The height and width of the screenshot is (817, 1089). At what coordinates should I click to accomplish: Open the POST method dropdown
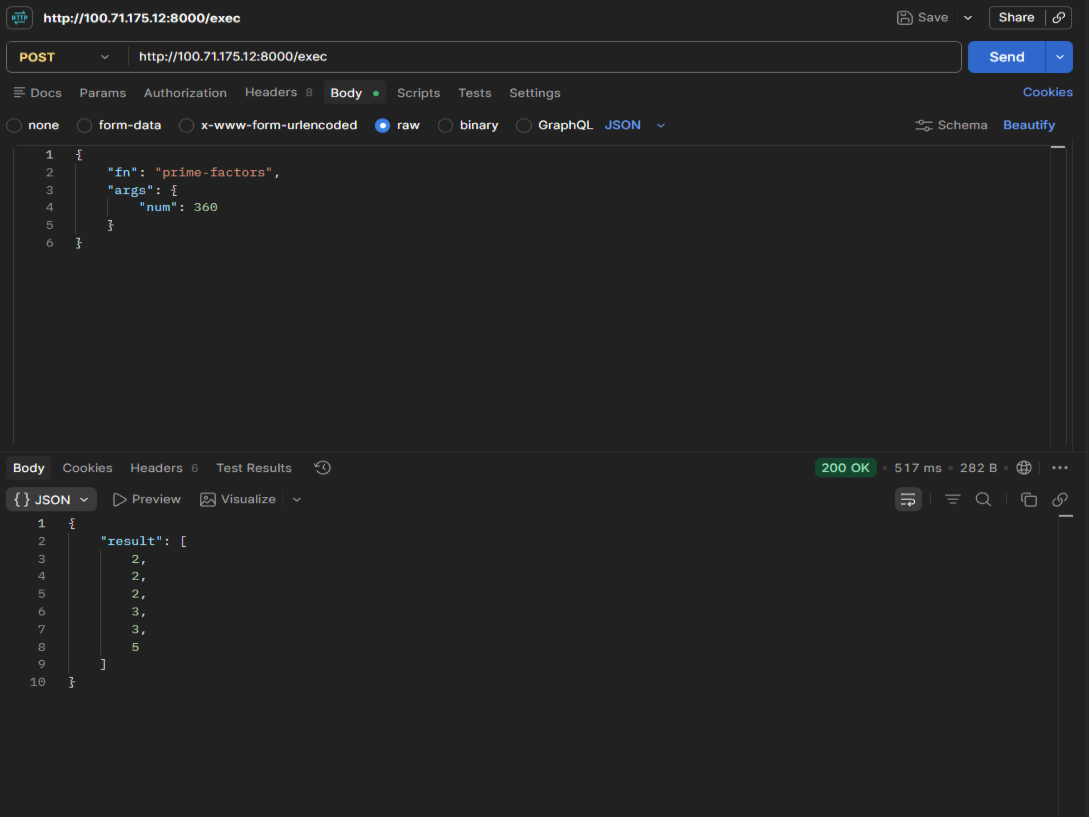(64, 57)
